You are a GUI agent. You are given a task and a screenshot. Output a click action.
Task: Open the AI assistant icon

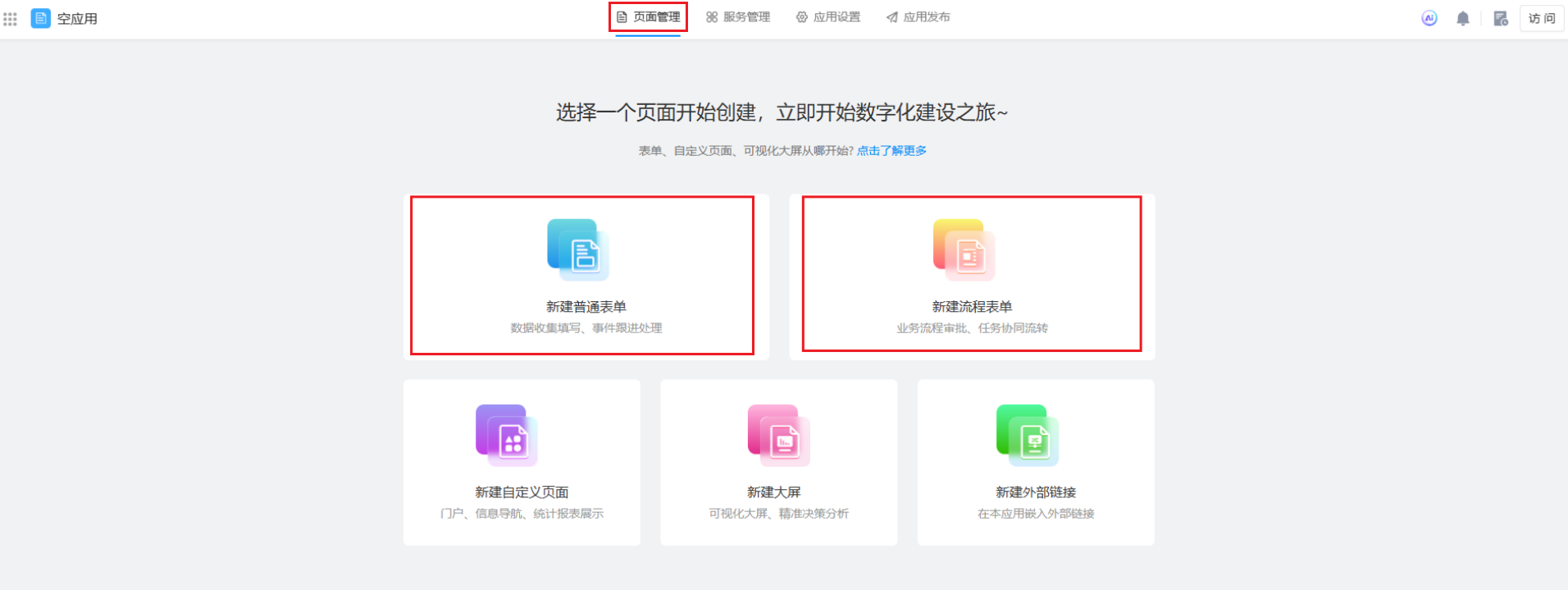(1429, 18)
